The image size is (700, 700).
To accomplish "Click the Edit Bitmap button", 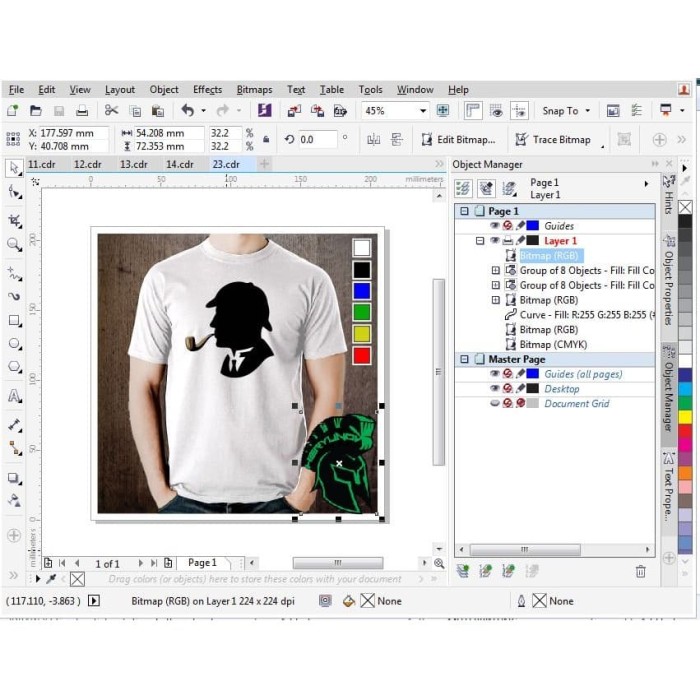I will (457, 140).
